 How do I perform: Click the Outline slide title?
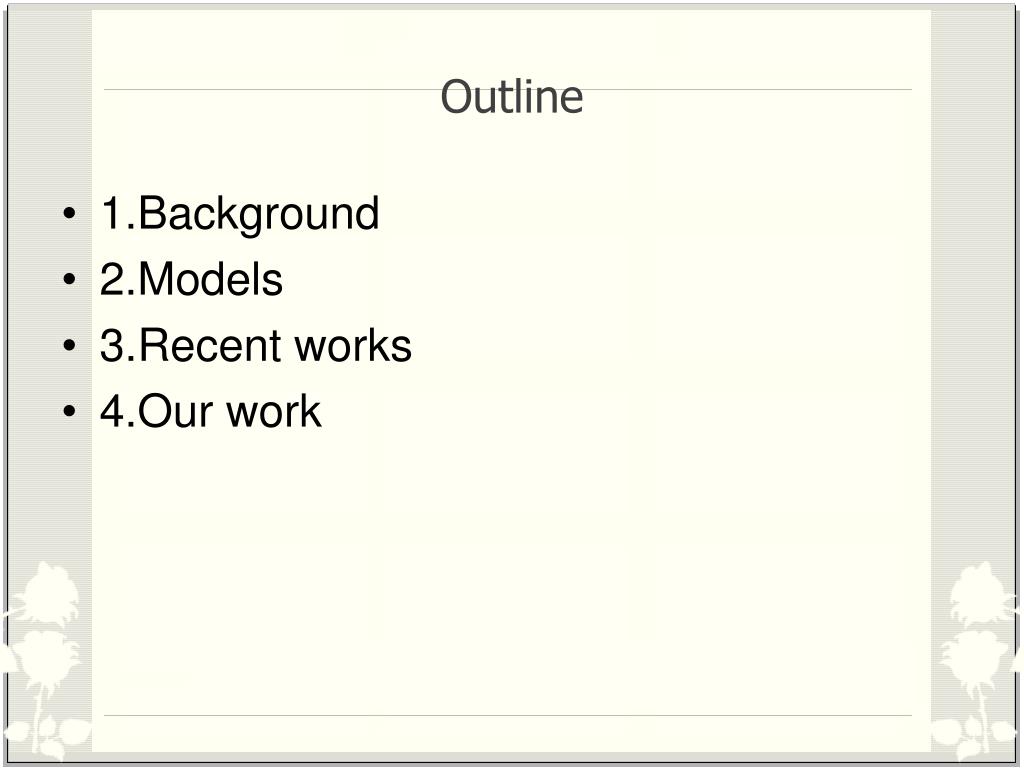coord(511,97)
